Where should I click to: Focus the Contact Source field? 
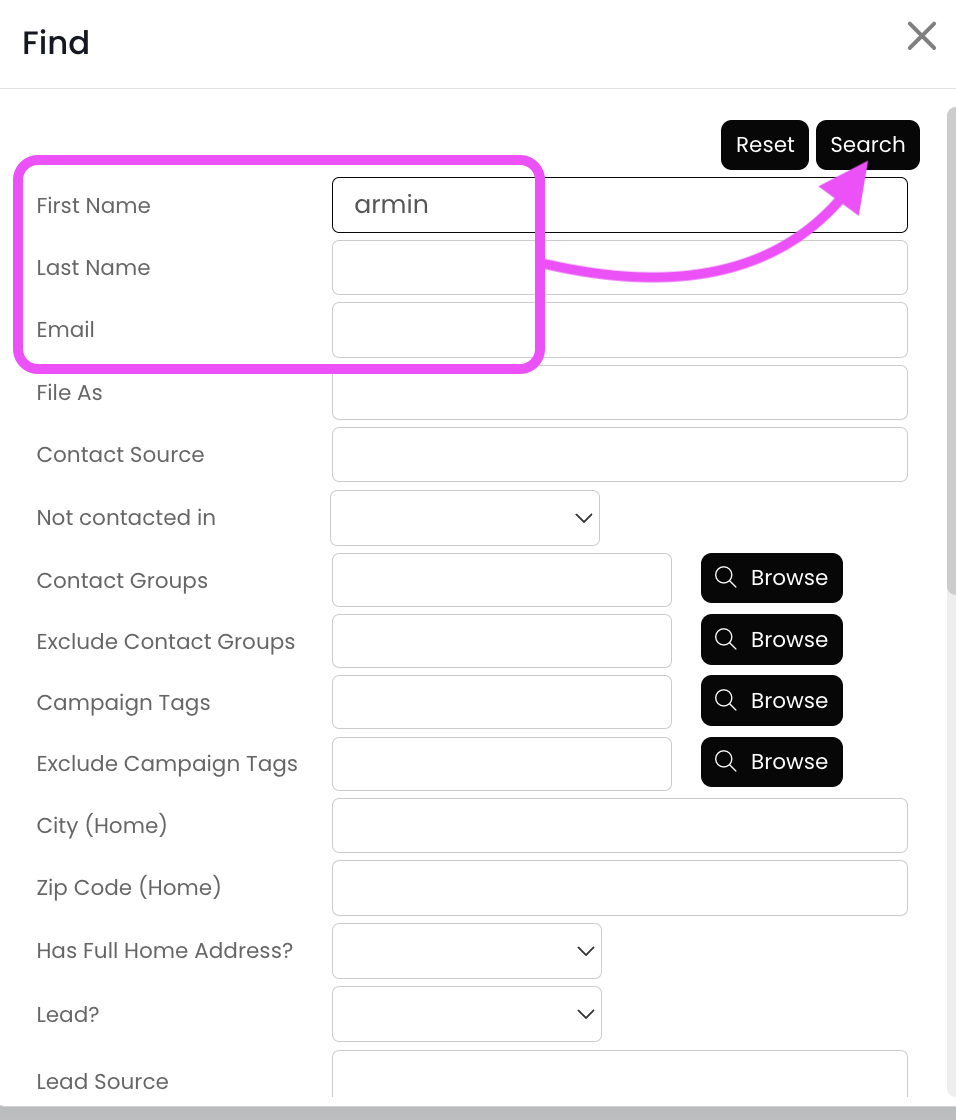pos(619,455)
